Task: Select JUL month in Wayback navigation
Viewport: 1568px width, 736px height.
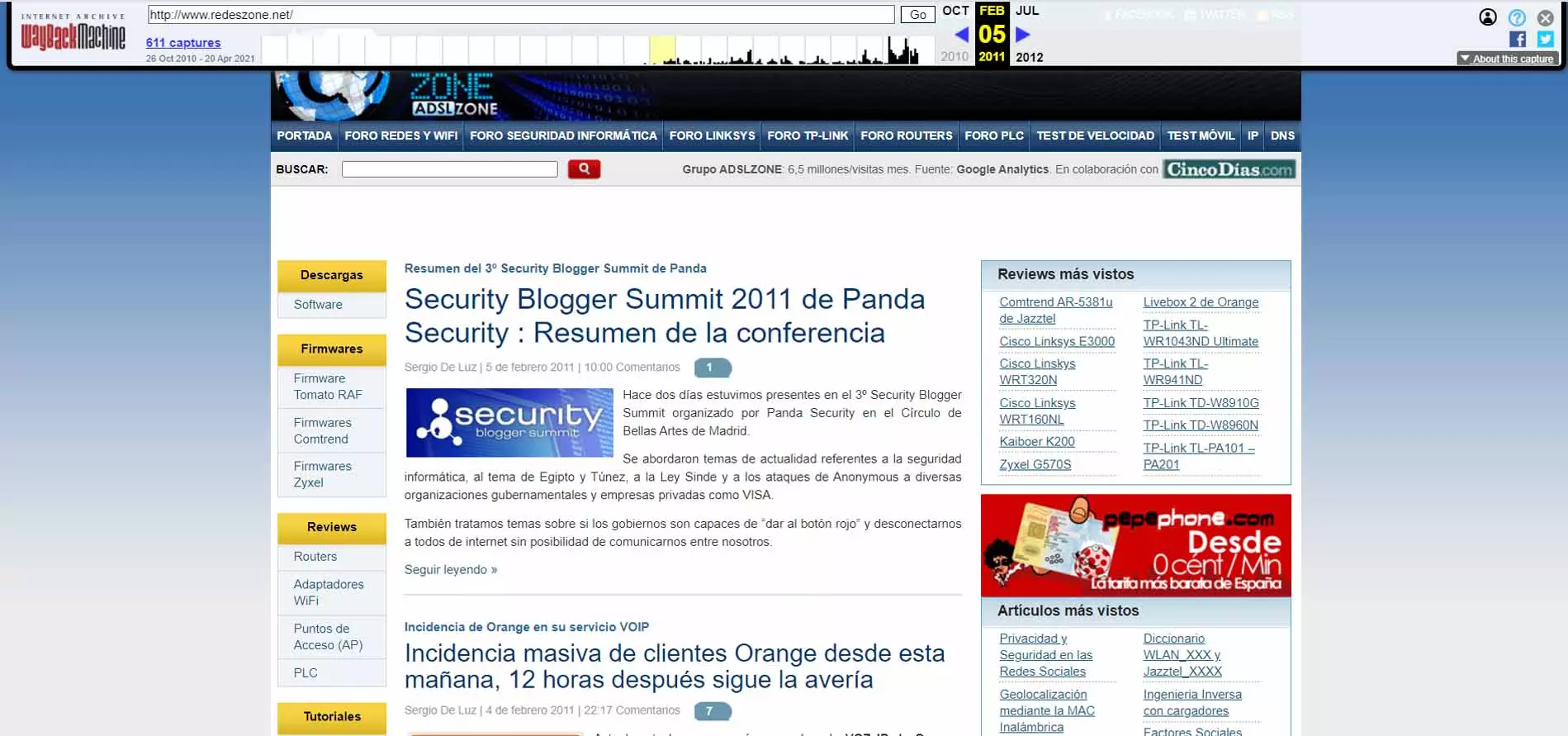Action: [1027, 11]
